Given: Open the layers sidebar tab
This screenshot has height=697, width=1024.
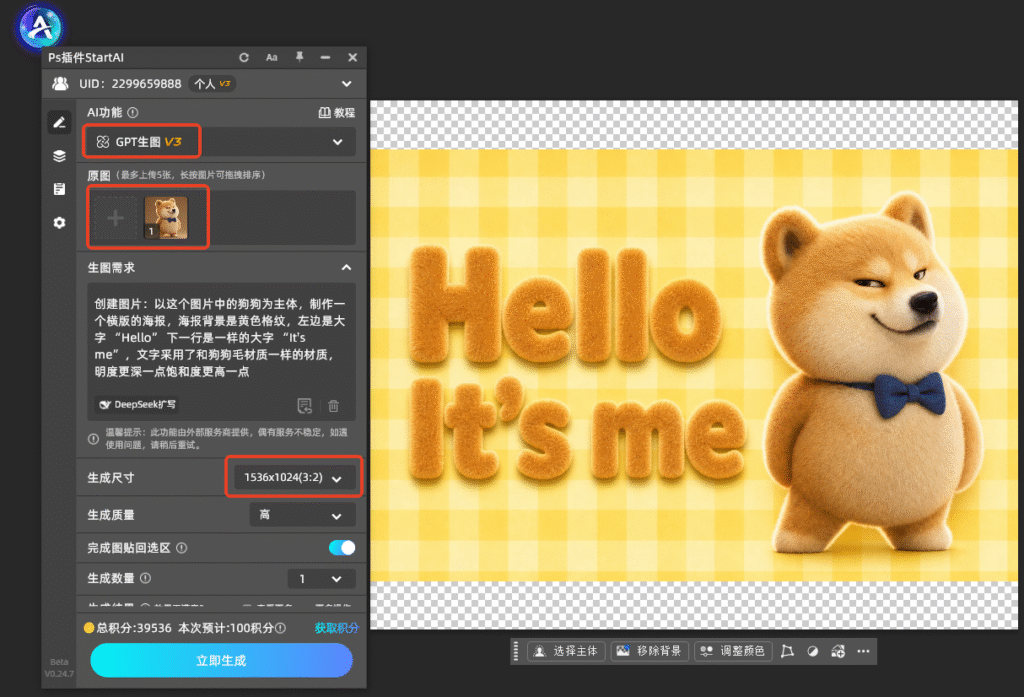Looking at the screenshot, I should (59, 155).
